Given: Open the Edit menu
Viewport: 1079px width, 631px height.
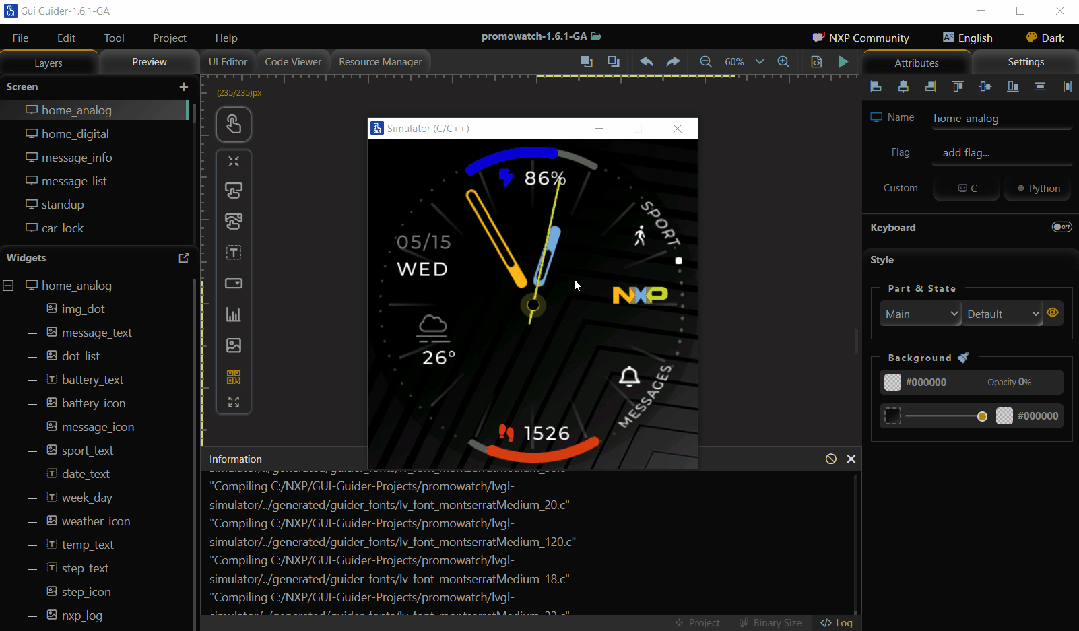Looking at the screenshot, I should tap(66, 38).
